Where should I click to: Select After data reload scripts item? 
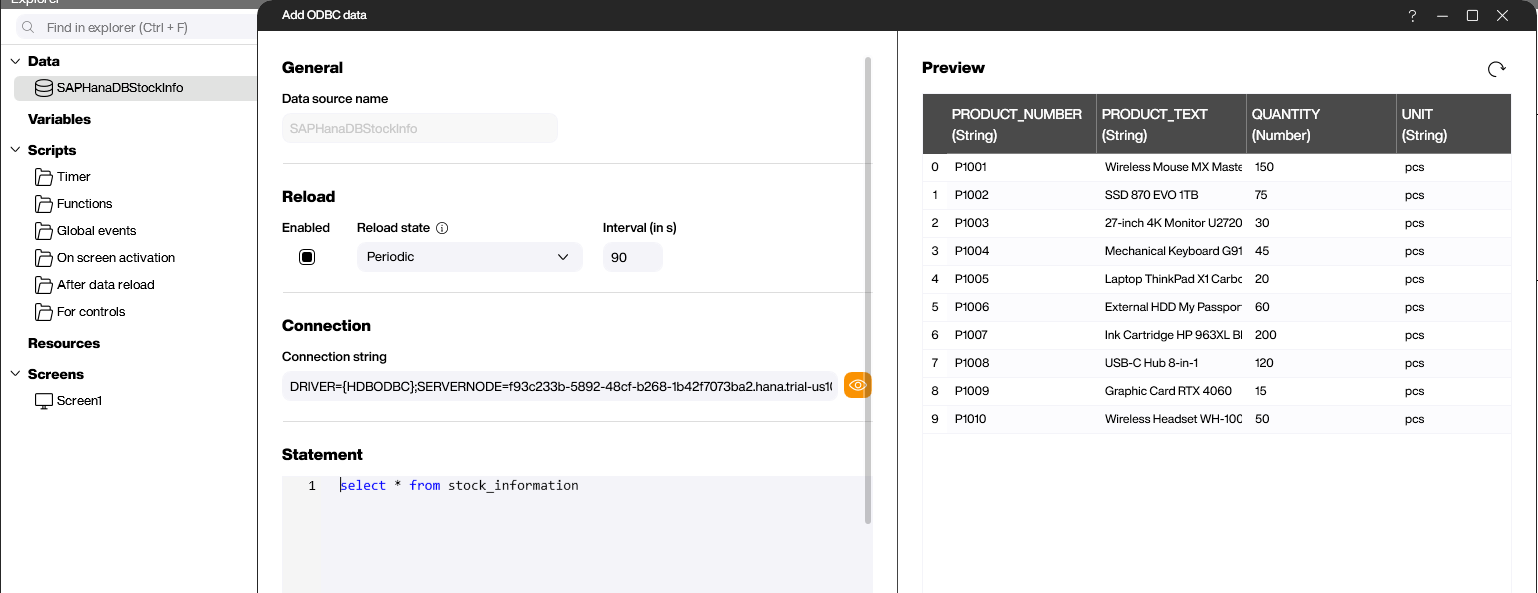point(105,285)
